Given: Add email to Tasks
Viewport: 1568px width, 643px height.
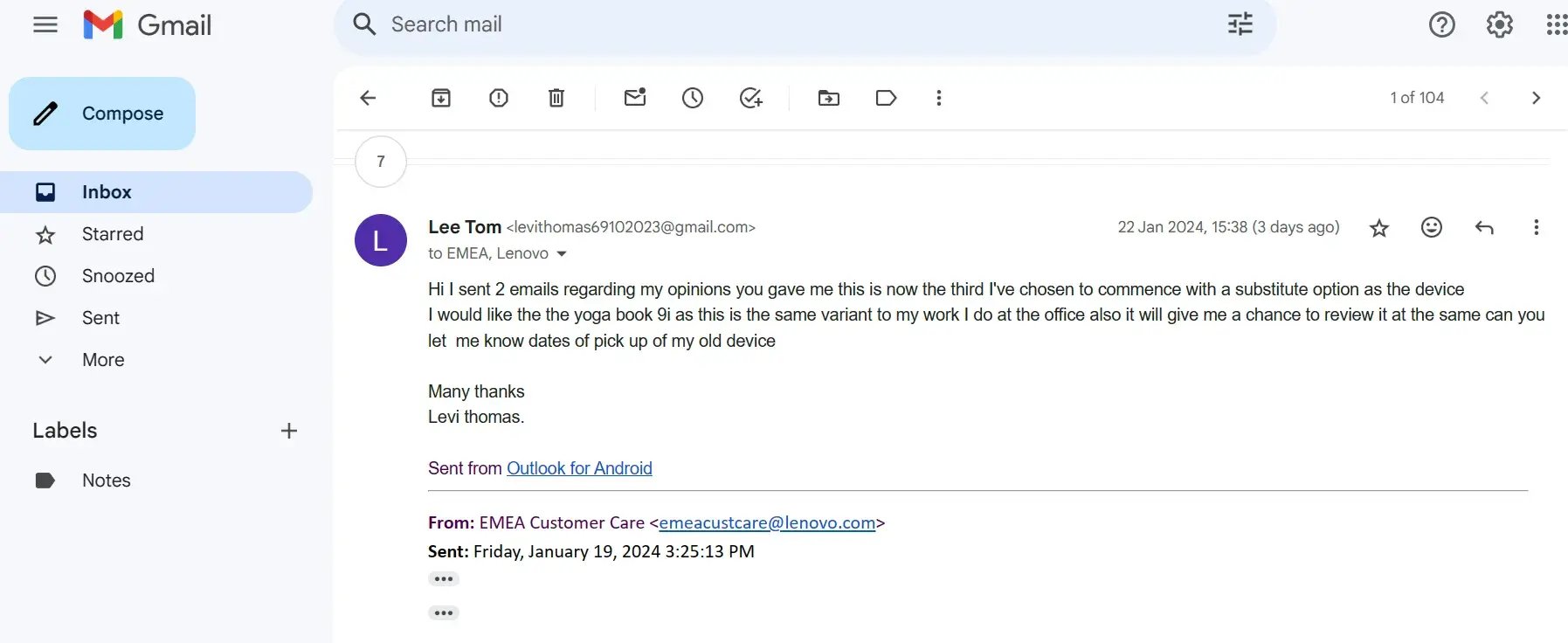Looking at the screenshot, I should pyautogui.click(x=751, y=98).
